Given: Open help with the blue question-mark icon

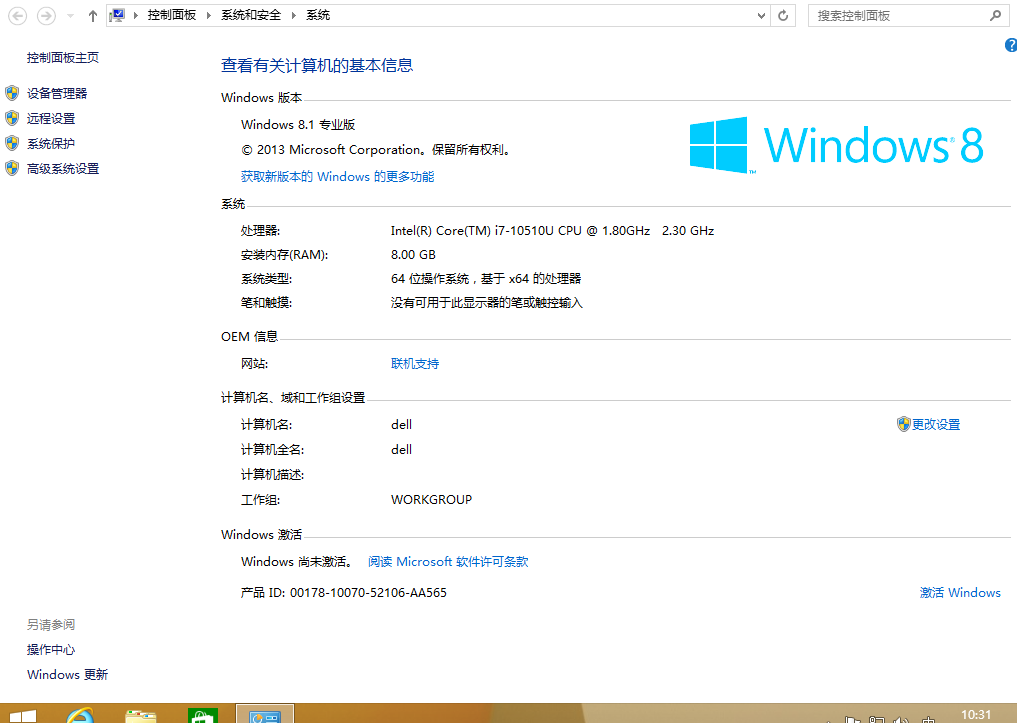Looking at the screenshot, I should pos(1011,45).
